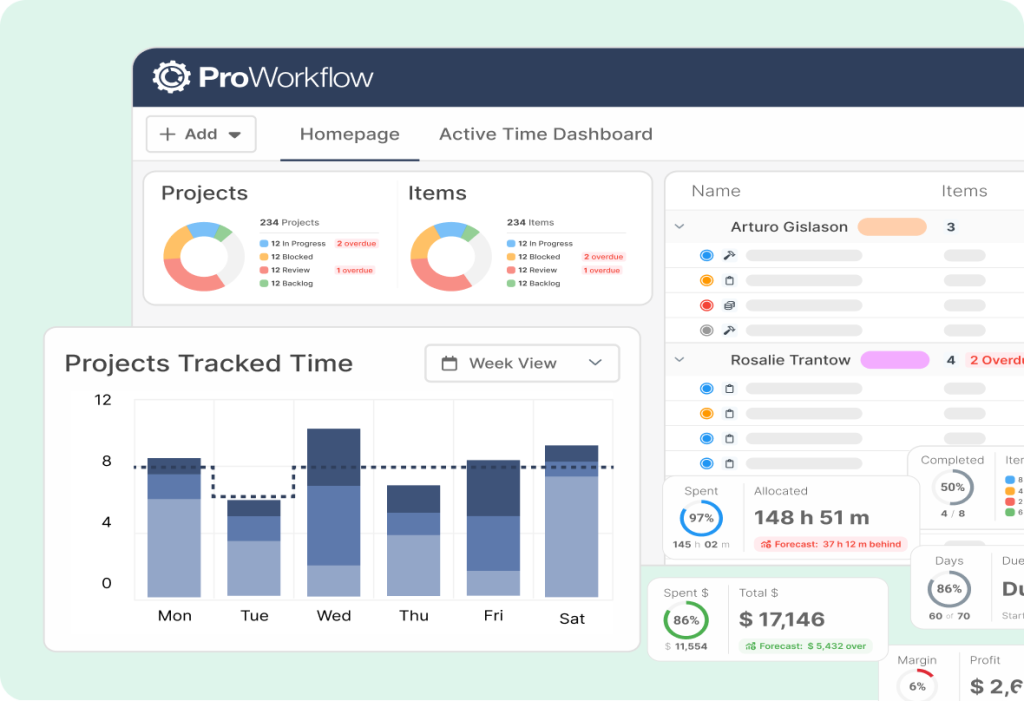Click the green Forecast $ 5,432 over badge

click(x=805, y=646)
